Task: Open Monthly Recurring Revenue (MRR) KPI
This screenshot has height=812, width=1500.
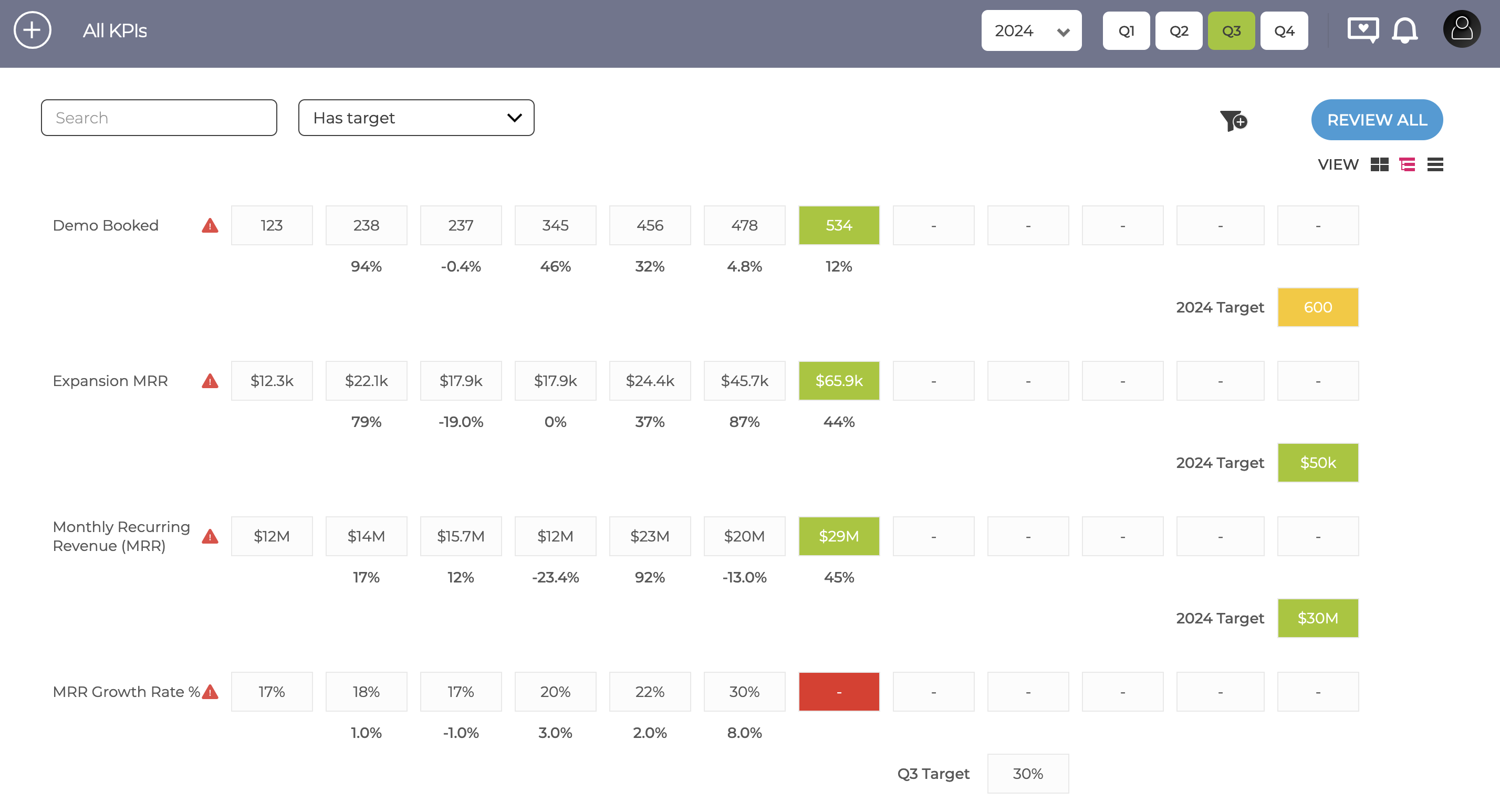Action: pos(121,536)
